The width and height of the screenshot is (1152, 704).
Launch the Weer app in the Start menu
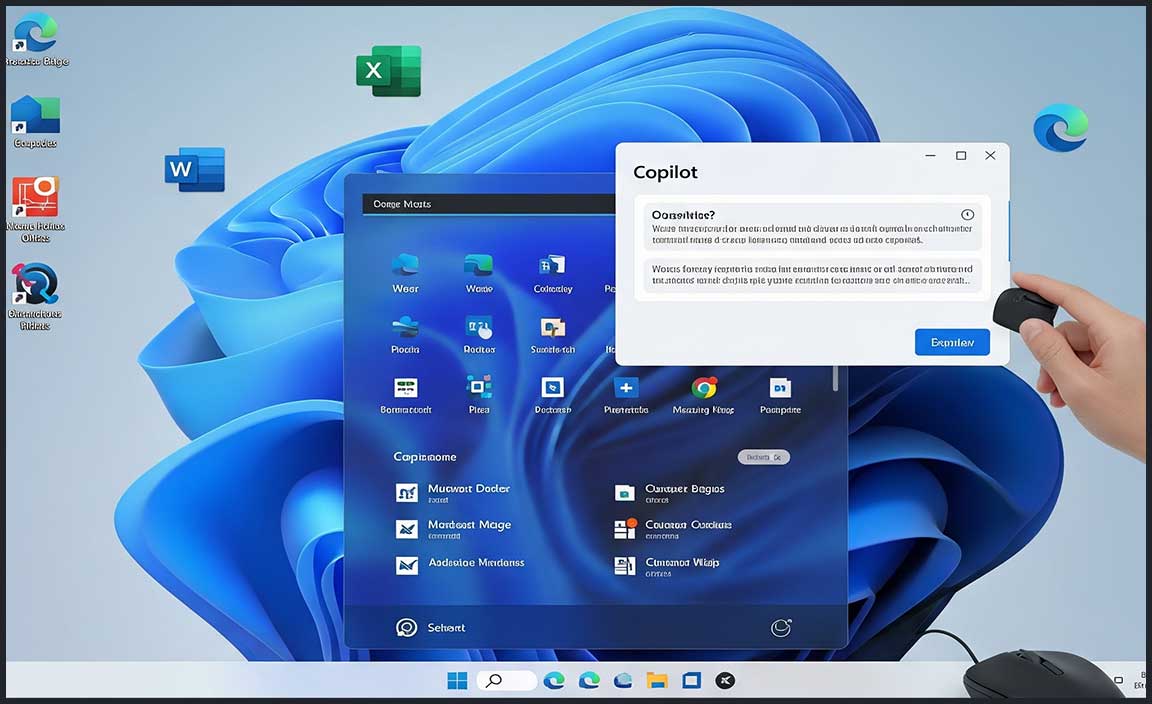[405, 273]
